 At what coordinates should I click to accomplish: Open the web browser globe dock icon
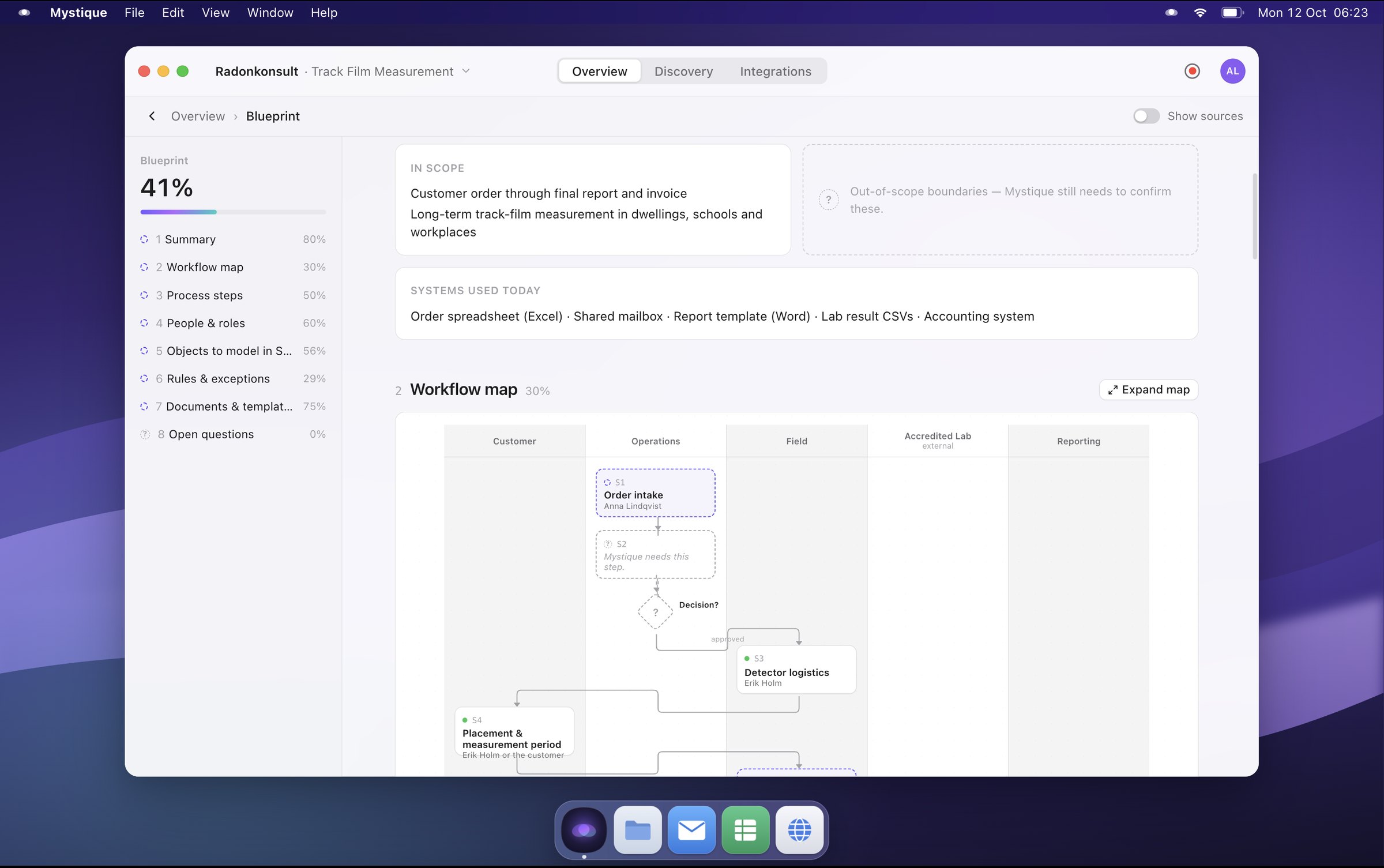(799, 830)
